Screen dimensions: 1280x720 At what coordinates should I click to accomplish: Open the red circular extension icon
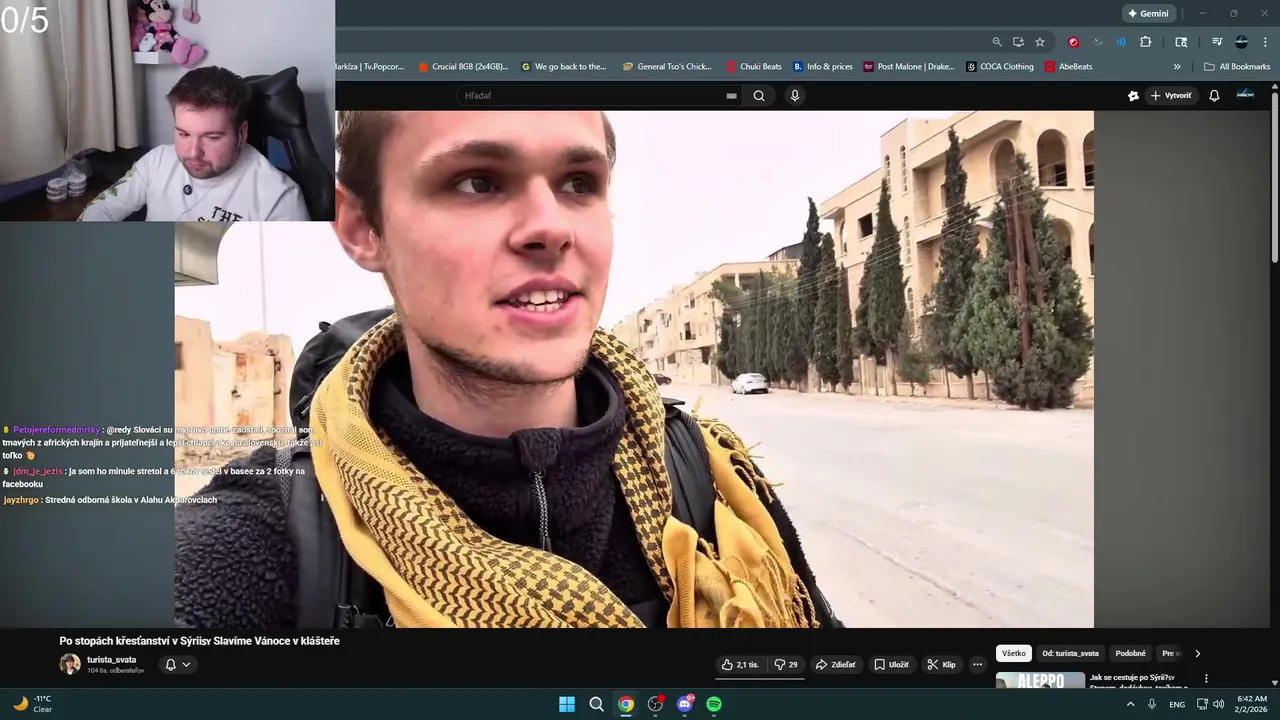pos(1073,42)
